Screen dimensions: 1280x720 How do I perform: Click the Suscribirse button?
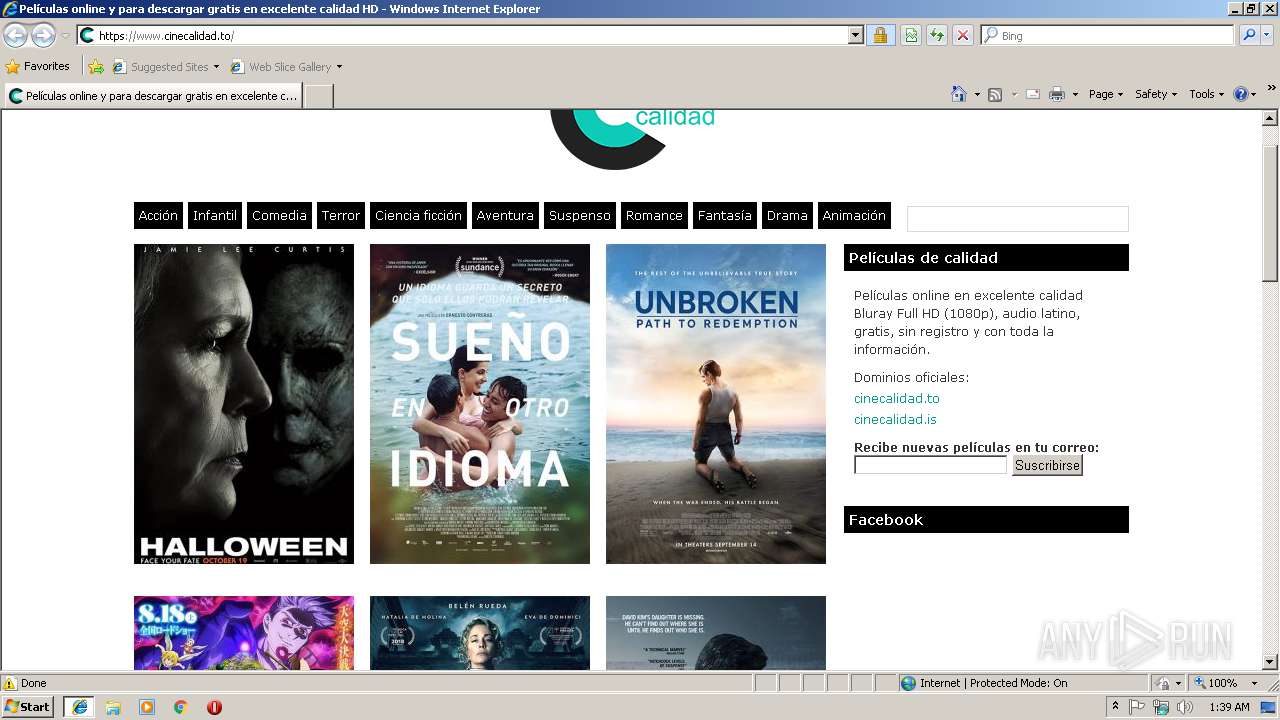[x=1047, y=465]
